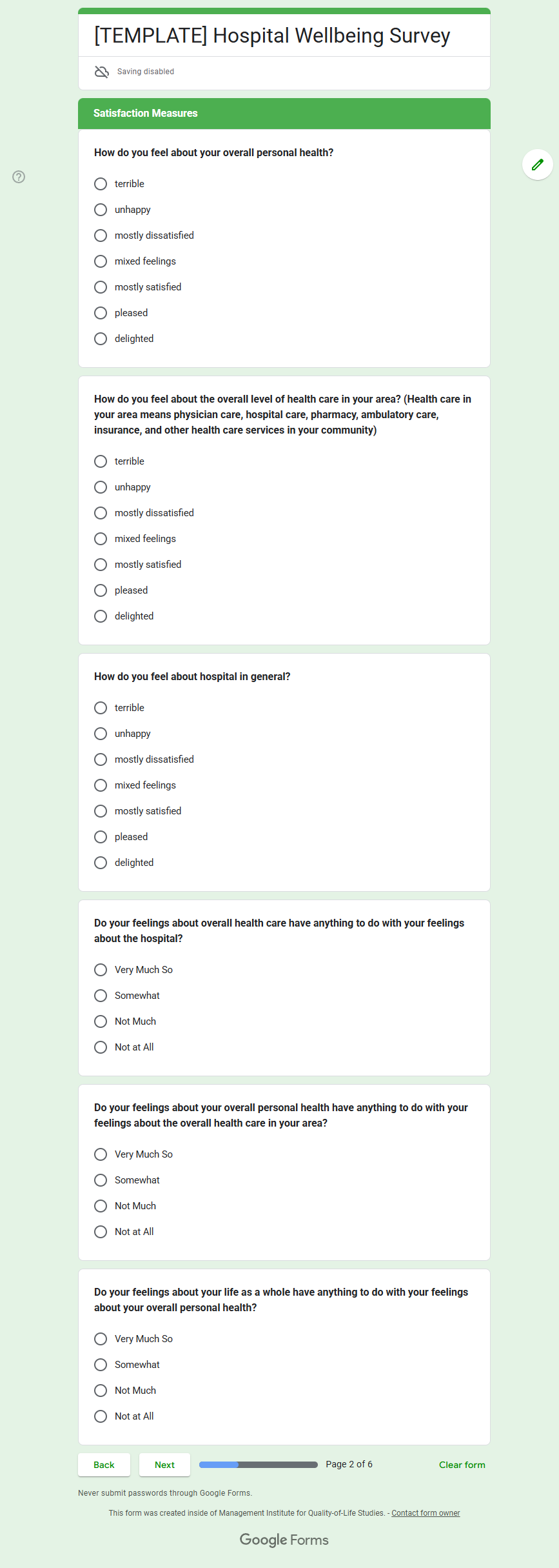Select 'mixed feelings' for health care in area

coord(101,539)
